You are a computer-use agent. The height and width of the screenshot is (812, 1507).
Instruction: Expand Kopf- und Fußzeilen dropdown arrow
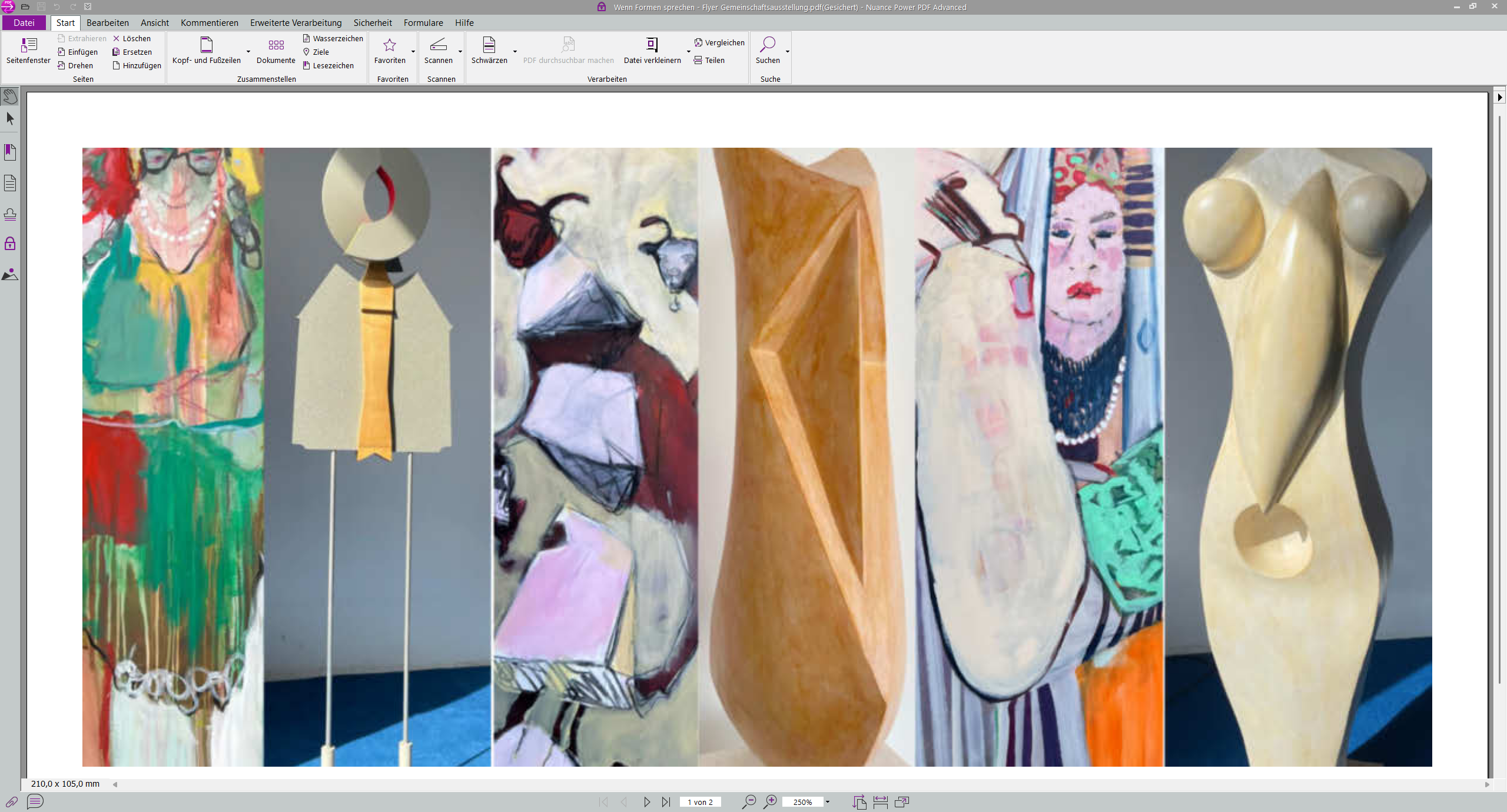coord(248,52)
